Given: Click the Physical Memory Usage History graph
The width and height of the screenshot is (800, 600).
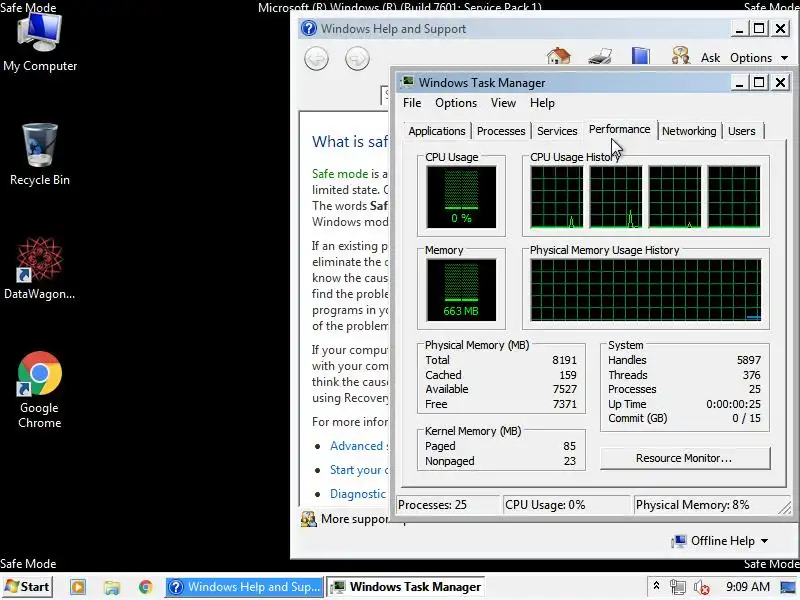Looking at the screenshot, I should (x=645, y=290).
